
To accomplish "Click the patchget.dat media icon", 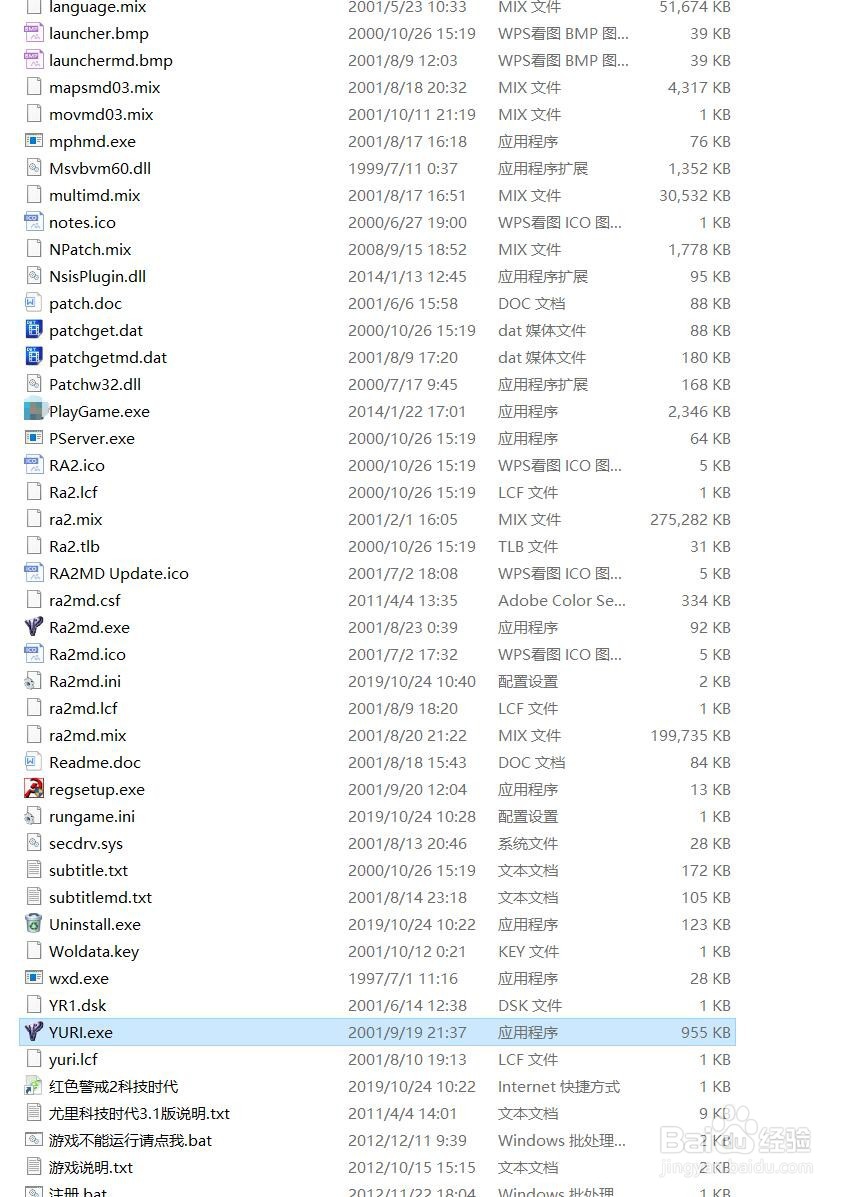I will point(34,331).
